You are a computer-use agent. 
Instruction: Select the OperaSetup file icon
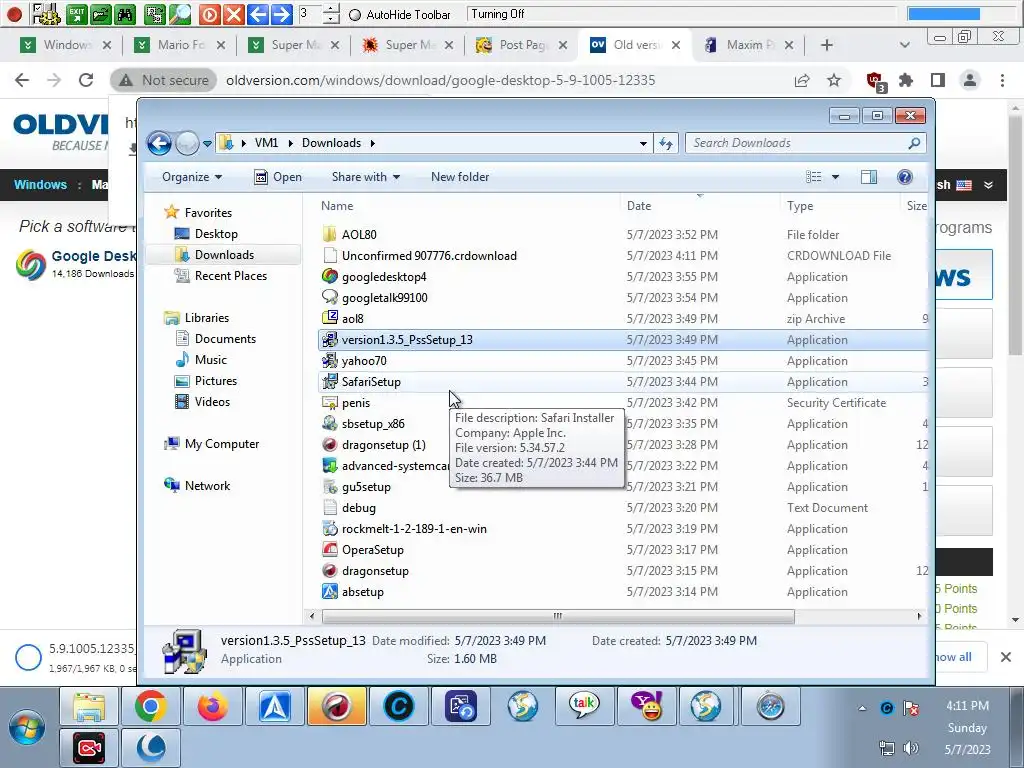tap(330, 549)
